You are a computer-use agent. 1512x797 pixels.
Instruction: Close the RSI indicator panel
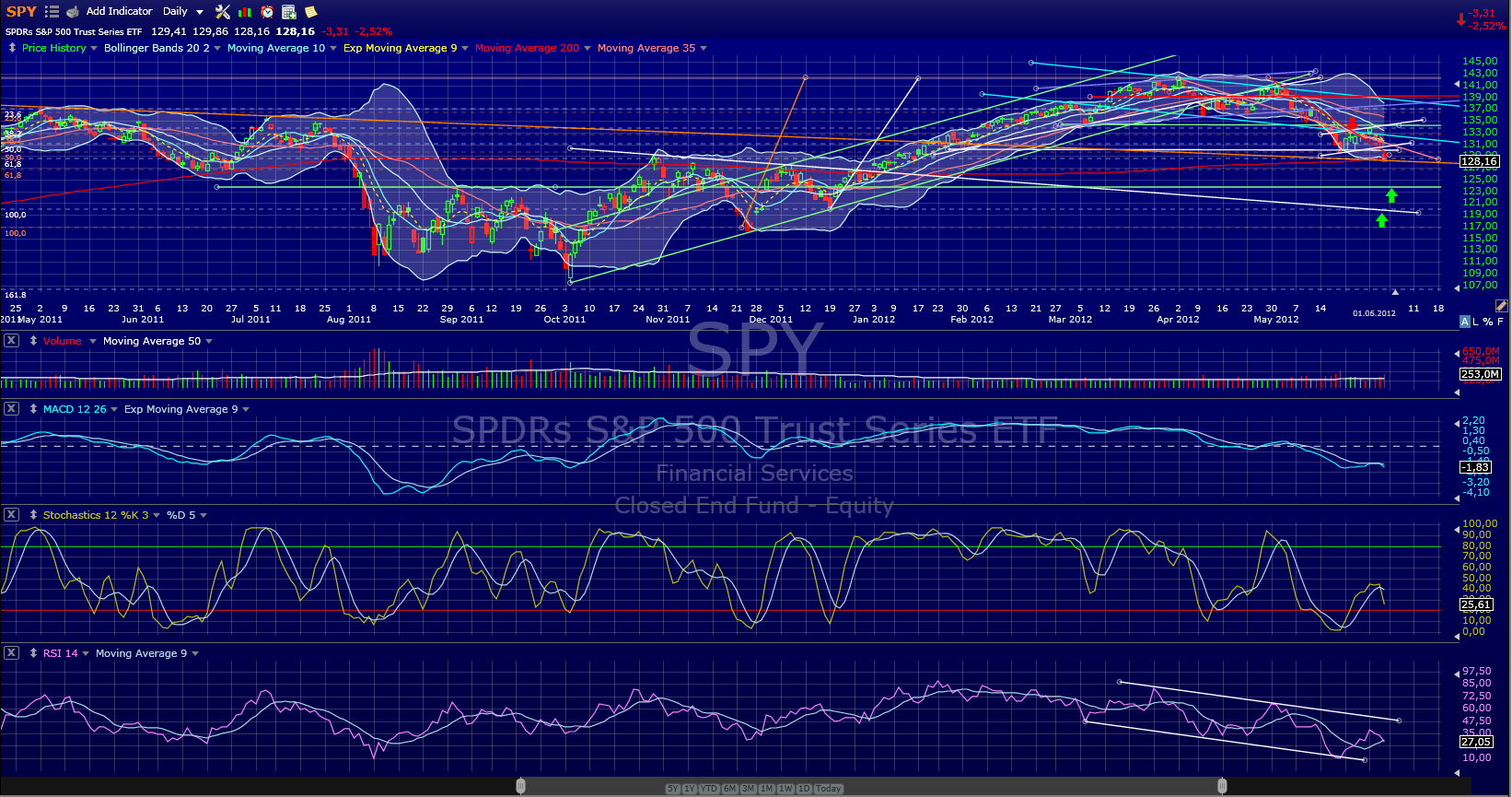(11, 653)
